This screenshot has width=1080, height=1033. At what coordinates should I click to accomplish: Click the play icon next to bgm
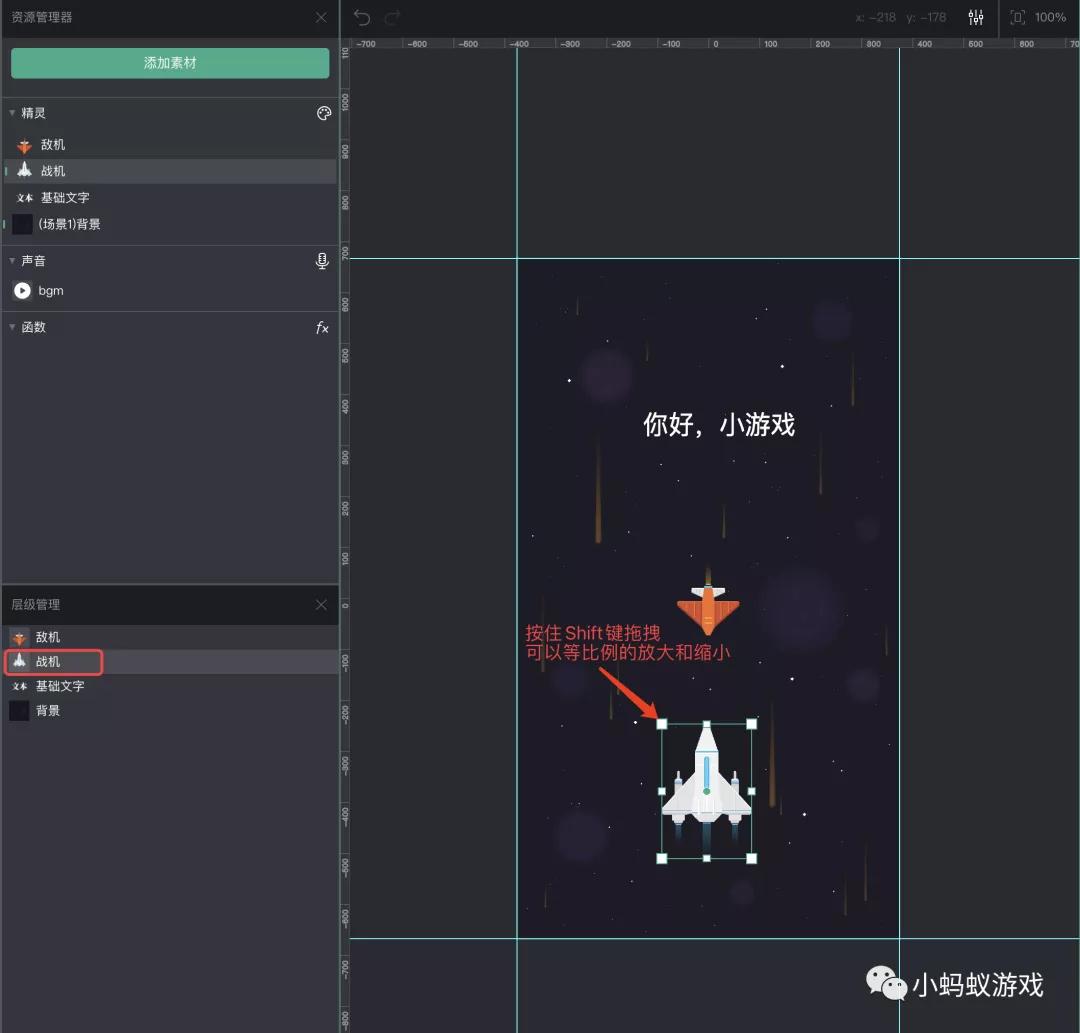point(21,291)
